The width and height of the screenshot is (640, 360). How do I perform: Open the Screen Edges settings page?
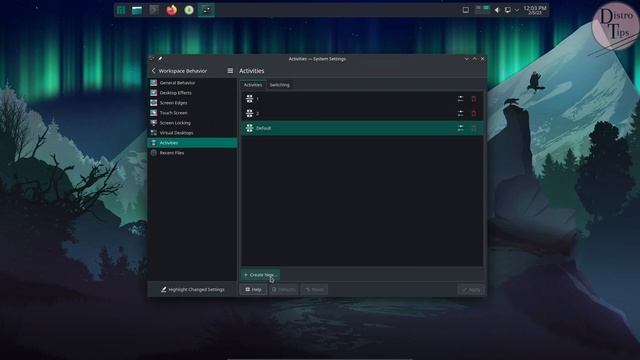[x=192, y=103]
